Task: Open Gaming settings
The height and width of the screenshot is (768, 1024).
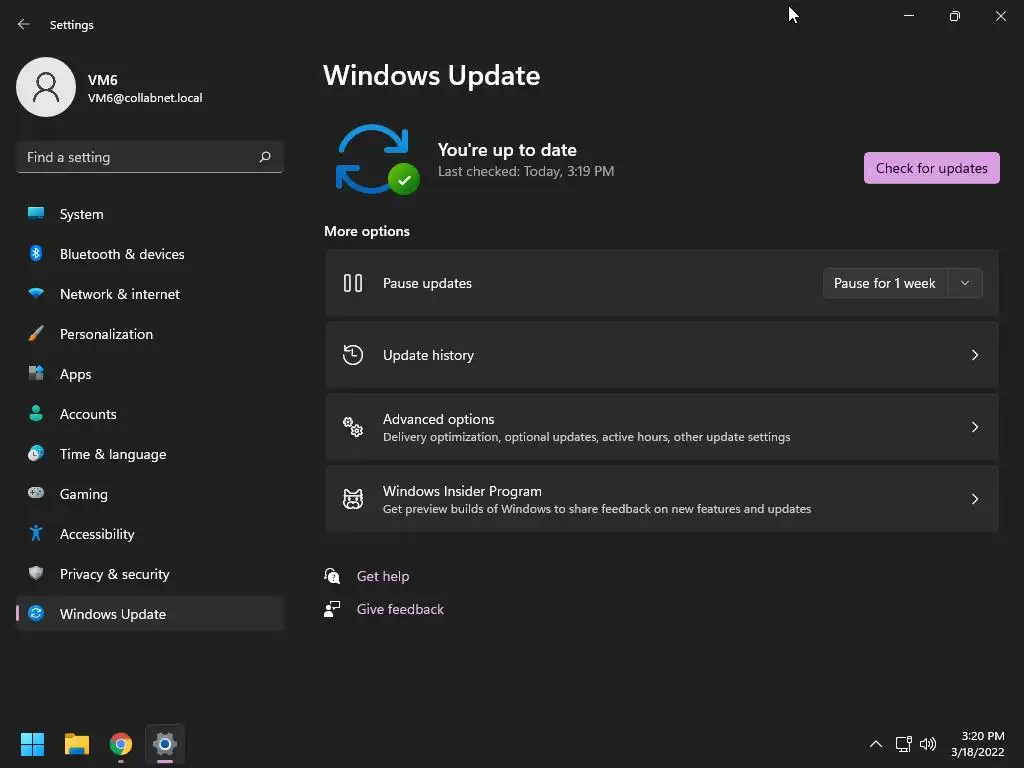Action: tap(150, 494)
